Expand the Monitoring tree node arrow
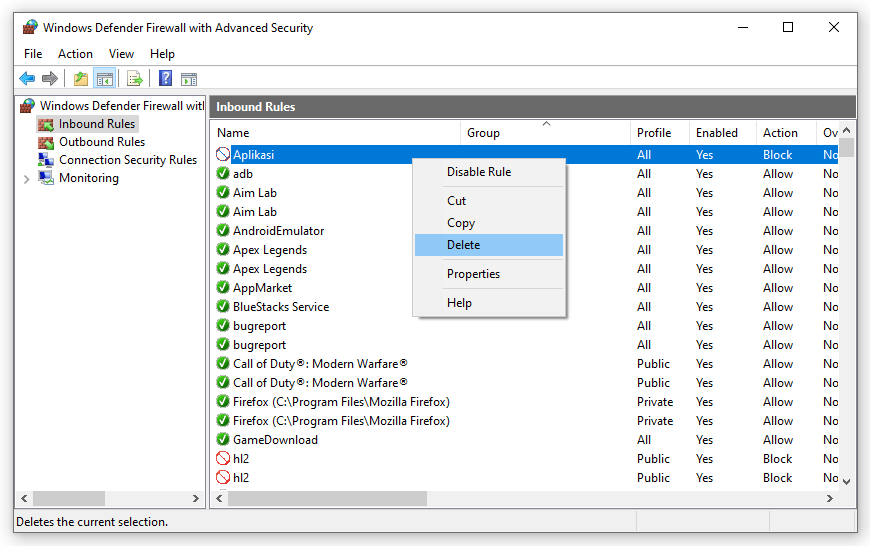The height and width of the screenshot is (546, 870). pyautogui.click(x=26, y=179)
